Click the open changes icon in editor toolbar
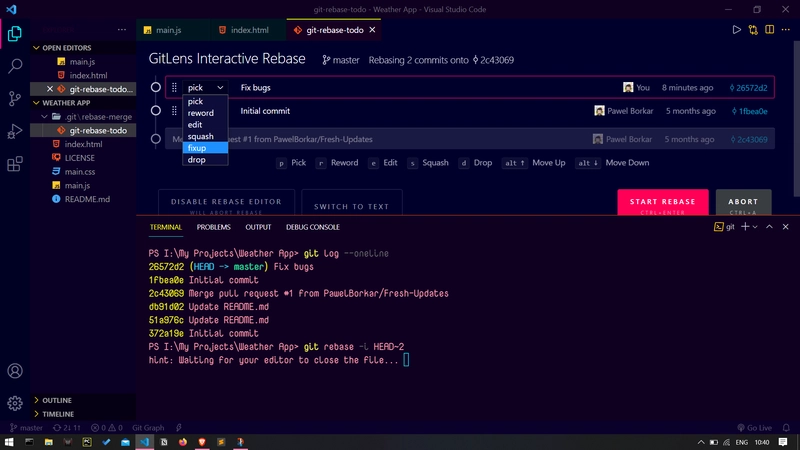This screenshot has width=800, height=450. click(753, 30)
